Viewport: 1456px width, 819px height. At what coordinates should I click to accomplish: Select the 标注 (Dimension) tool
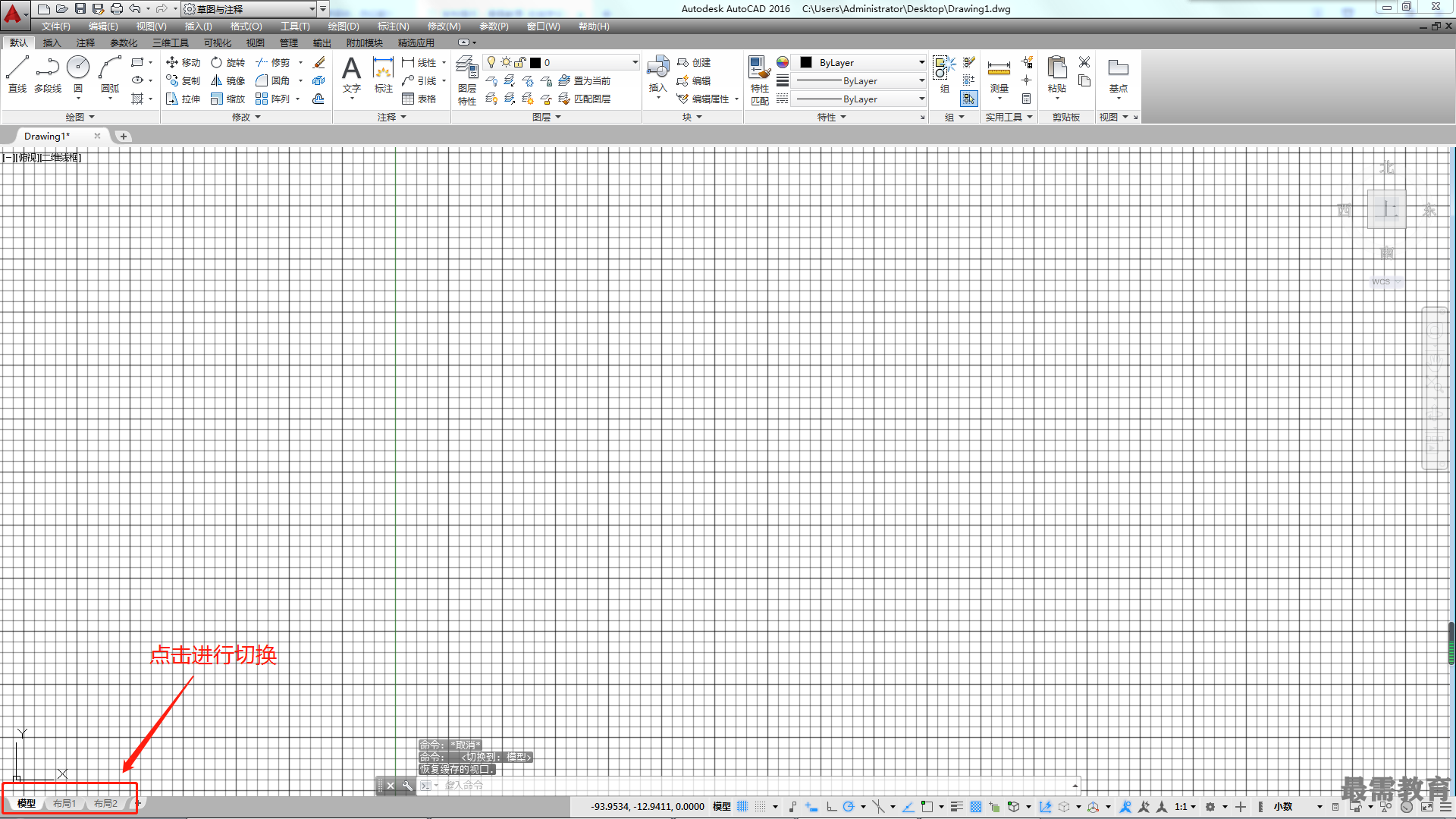pos(384,74)
